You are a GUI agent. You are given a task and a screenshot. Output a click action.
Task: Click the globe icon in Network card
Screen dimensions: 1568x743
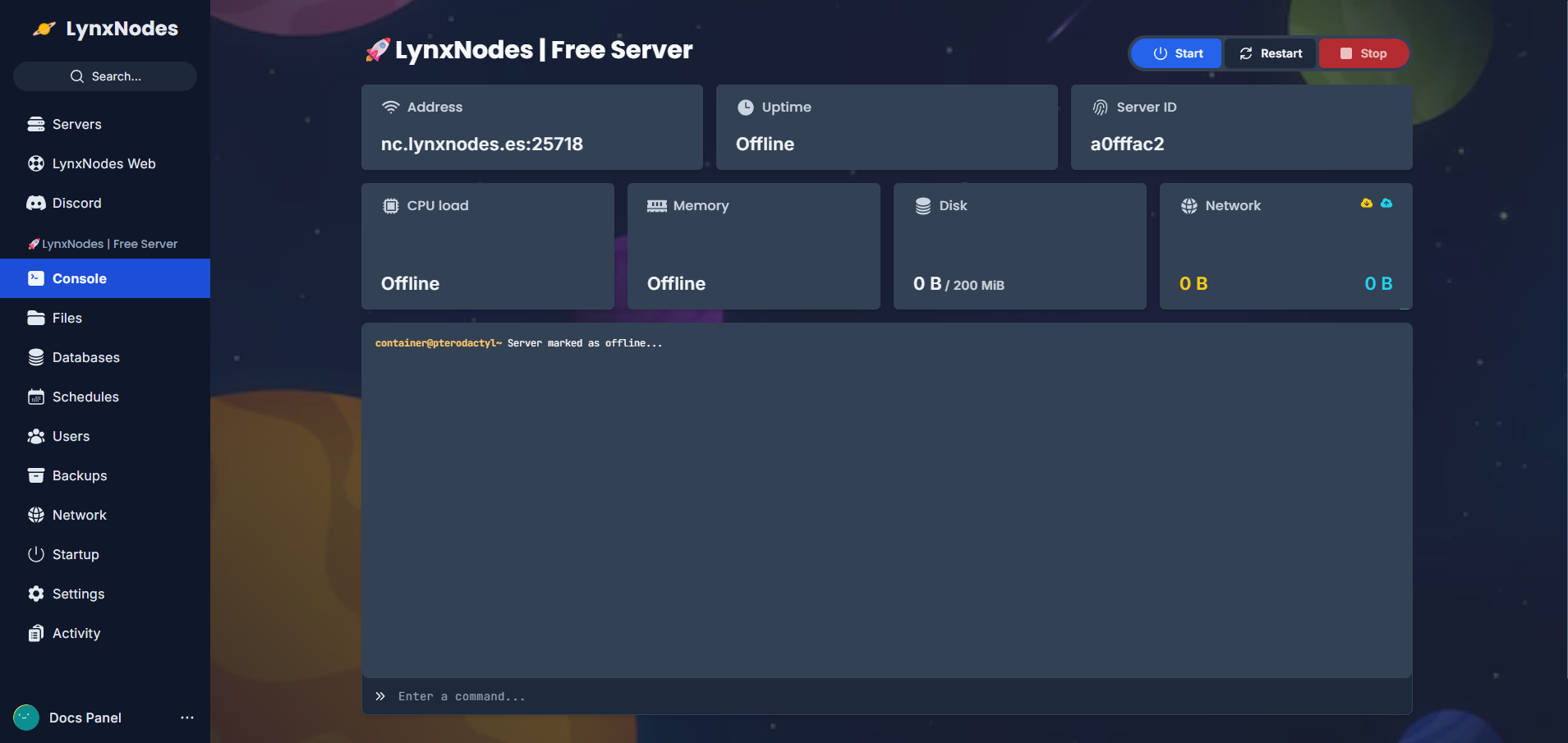tap(1189, 205)
